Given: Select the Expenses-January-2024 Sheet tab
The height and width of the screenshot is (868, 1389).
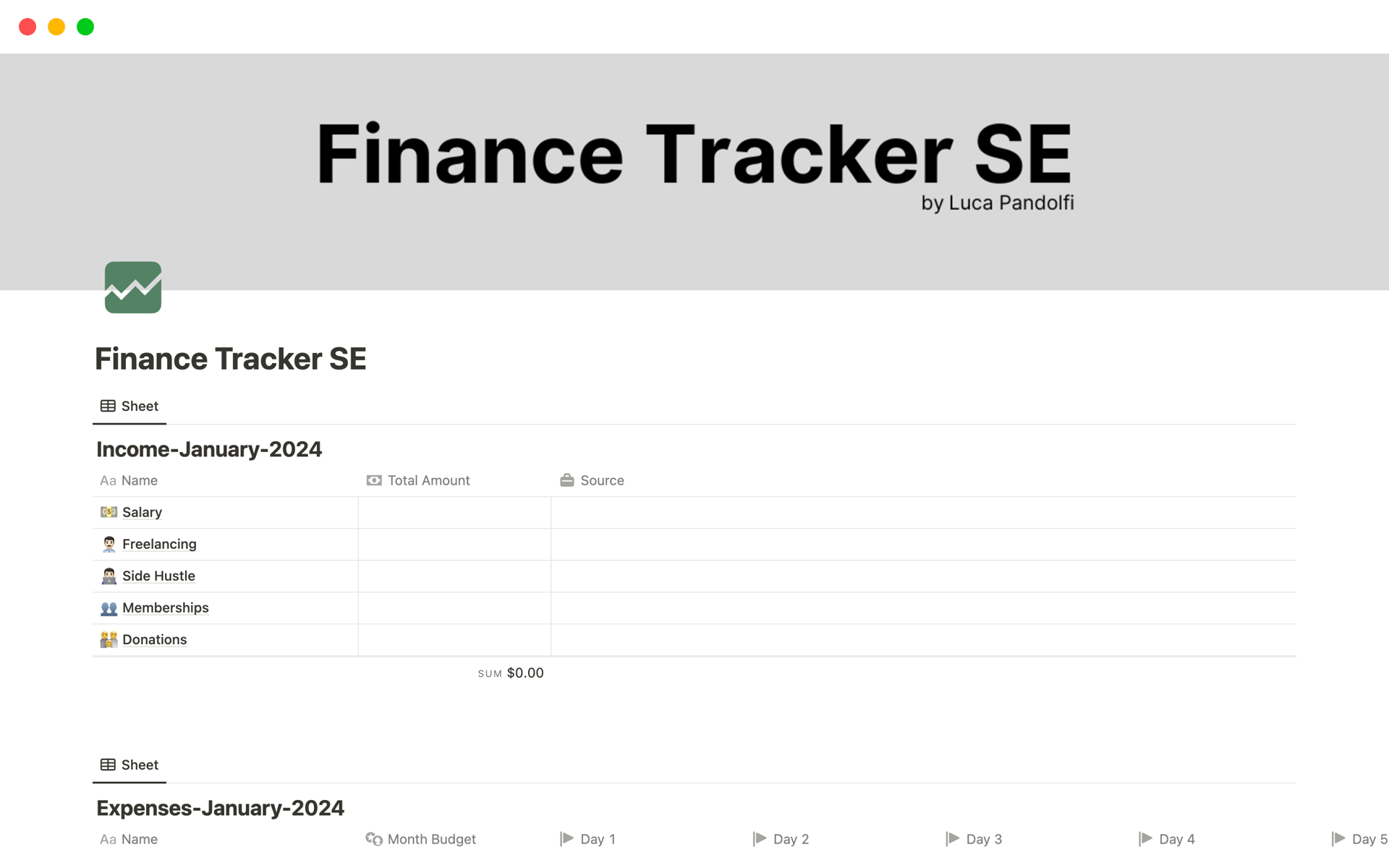Looking at the screenshot, I should 130,764.
